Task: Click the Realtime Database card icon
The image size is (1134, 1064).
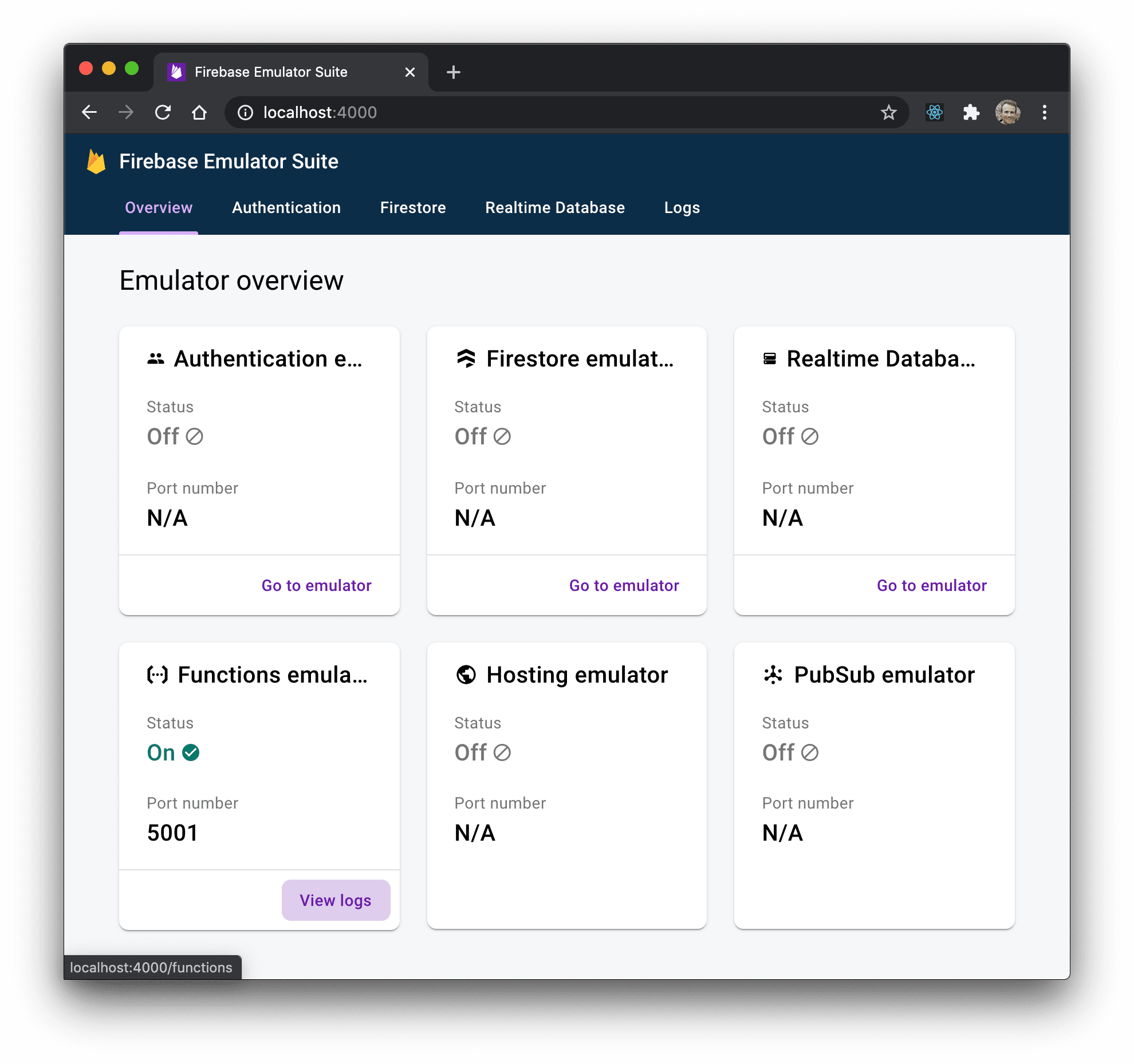Action: pos(770,358)
